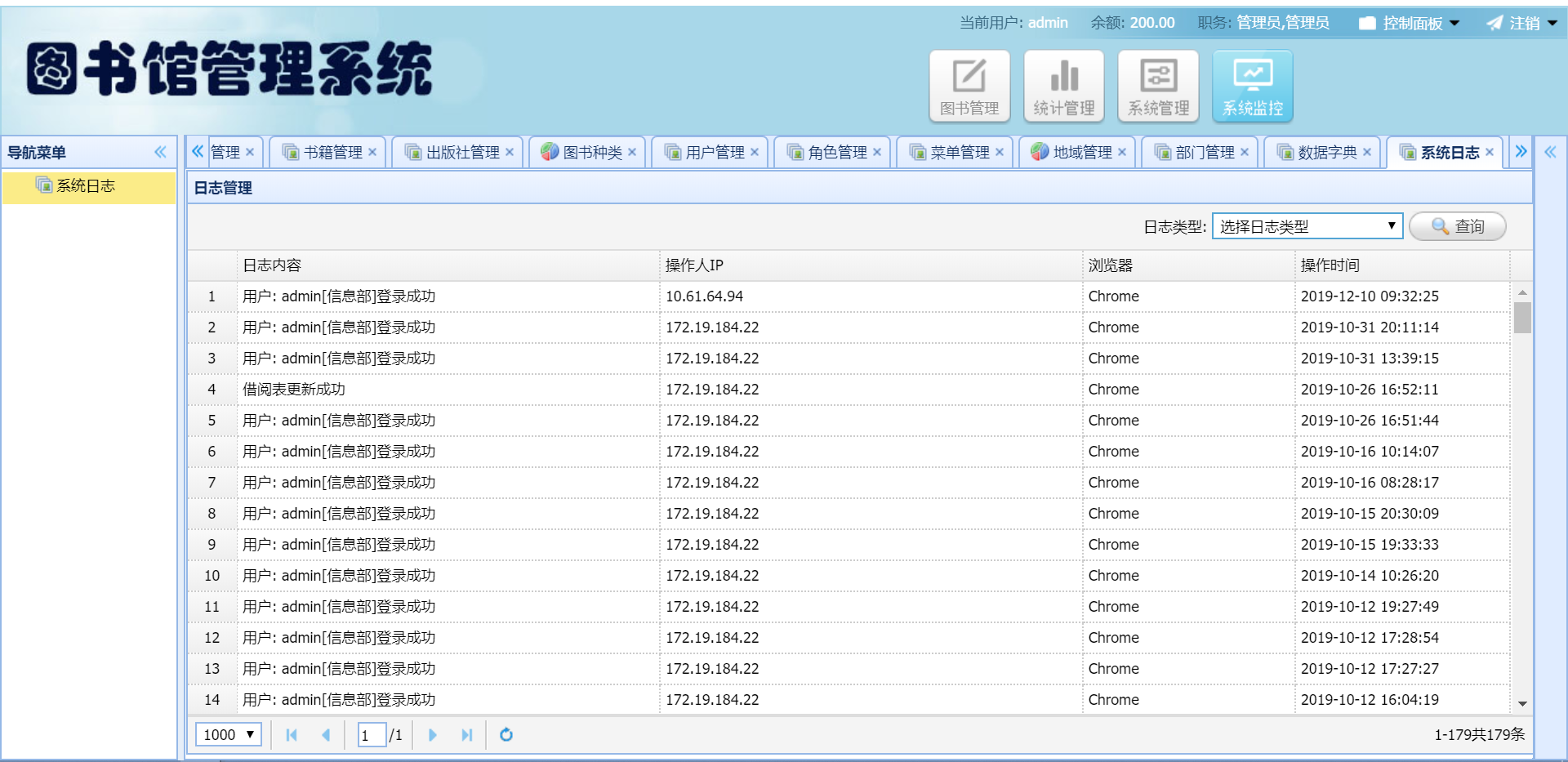Click scrollbar up arrow in log table

(x=1522, y=292)
